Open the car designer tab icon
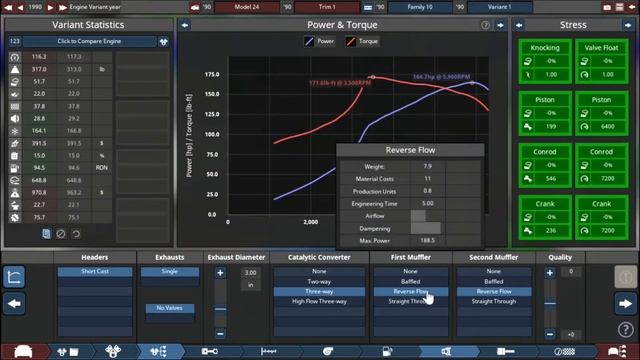The height and width of the screenshot is (360, 640). pyautogui.click(x=23, y=351)
